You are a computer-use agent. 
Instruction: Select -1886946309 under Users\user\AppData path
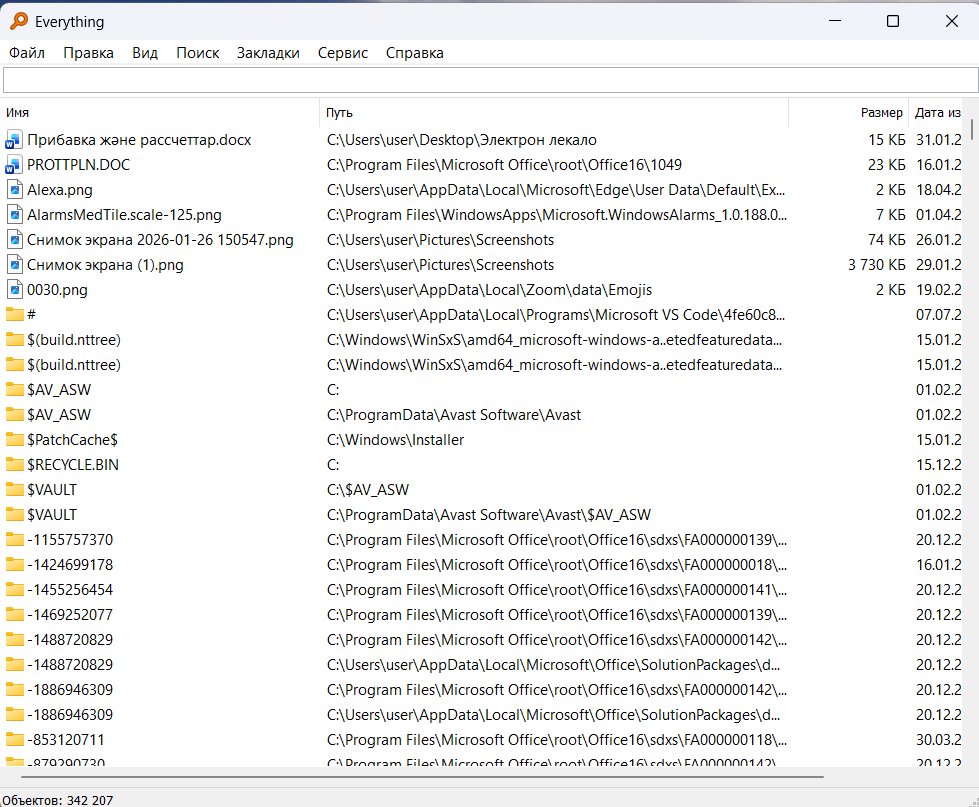(x=70, y=714)
